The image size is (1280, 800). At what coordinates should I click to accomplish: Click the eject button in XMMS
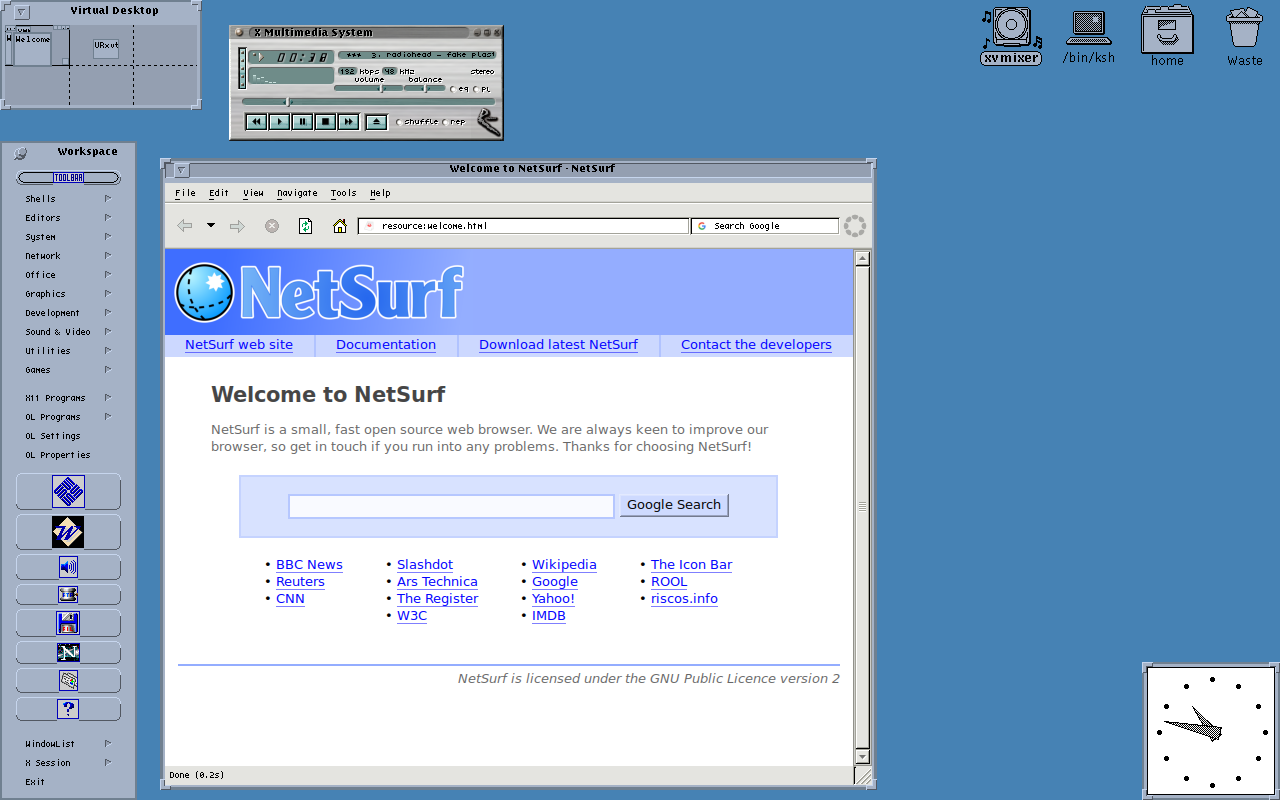[376, 122]
